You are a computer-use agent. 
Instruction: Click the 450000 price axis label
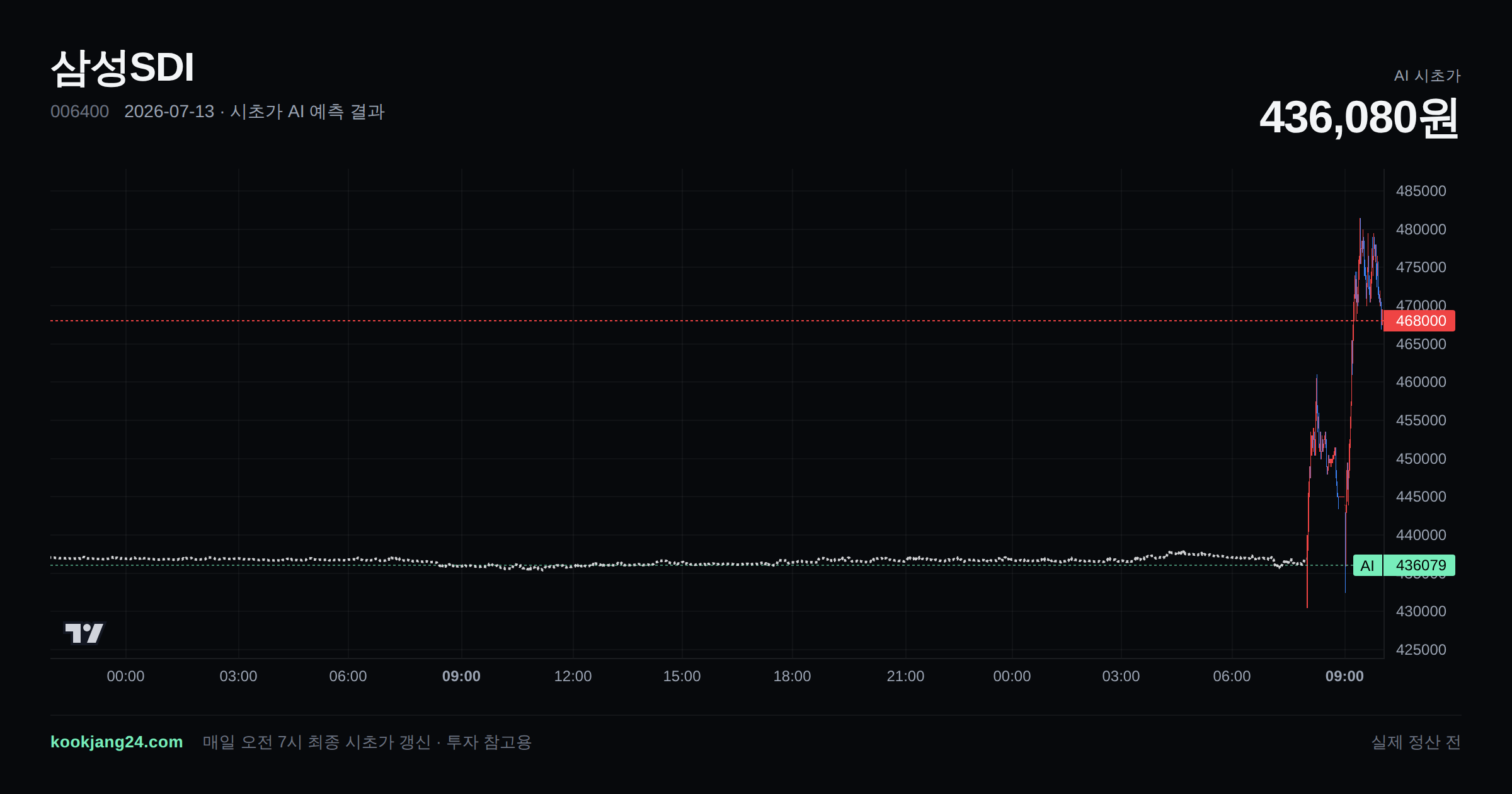(1421, 459)
